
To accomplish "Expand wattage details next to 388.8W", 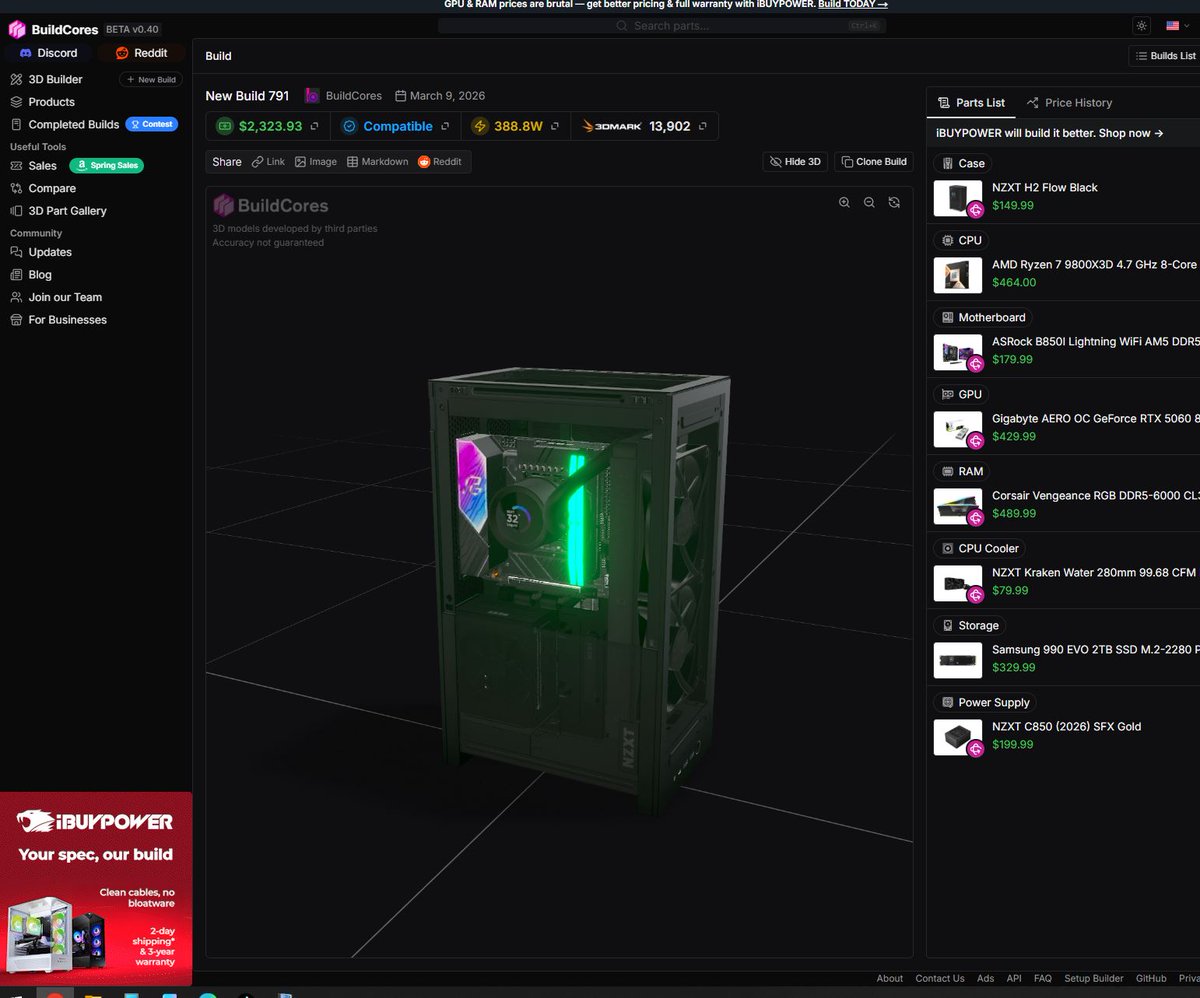I will (x=555, y=126).
